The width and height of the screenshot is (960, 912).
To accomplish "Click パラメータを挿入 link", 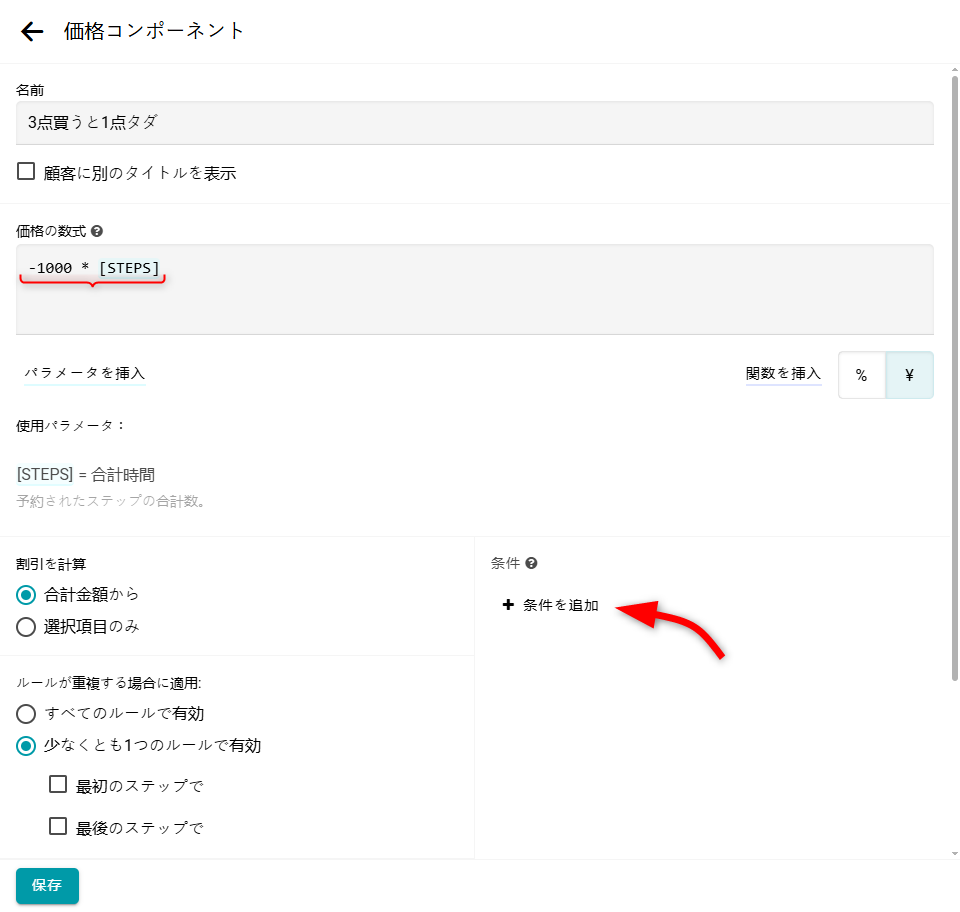I will (x=84, y=373).
